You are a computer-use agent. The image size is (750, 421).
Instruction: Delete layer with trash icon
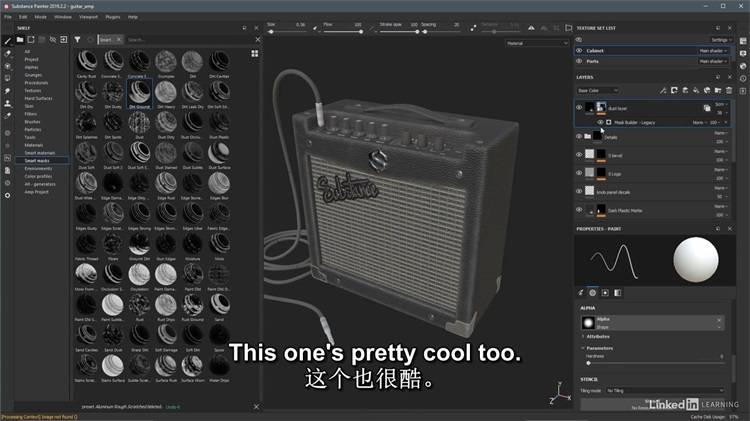coord(729,90)
